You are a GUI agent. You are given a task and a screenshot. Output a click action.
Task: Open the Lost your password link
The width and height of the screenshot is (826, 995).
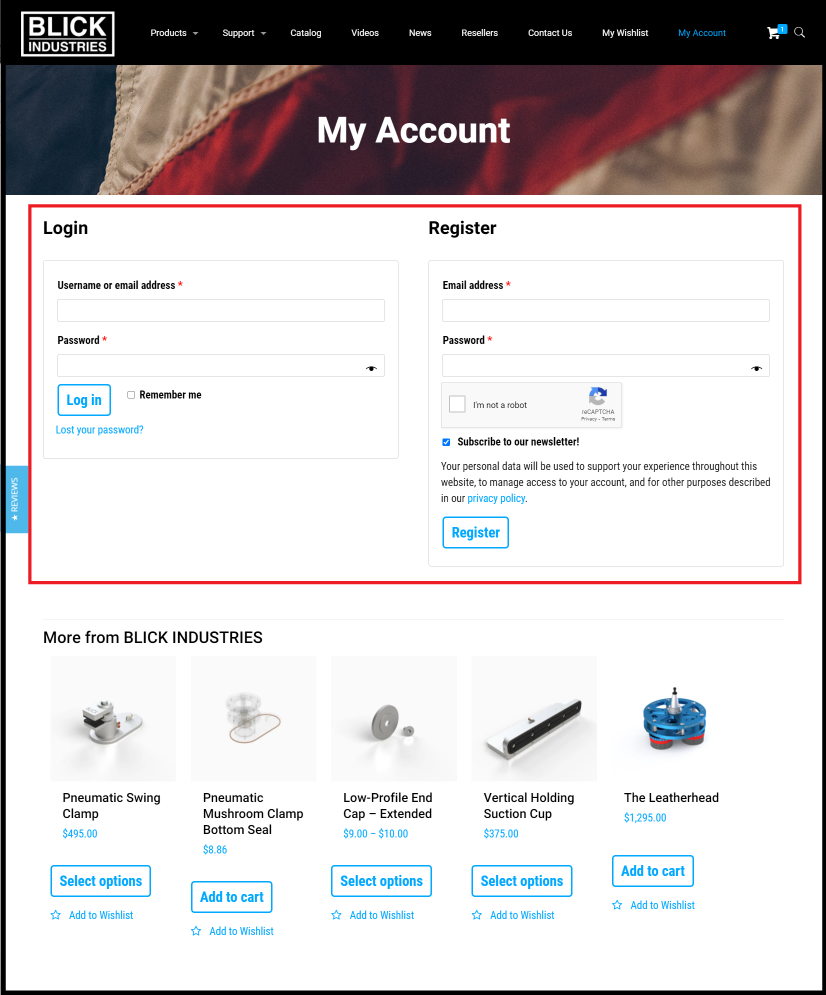[x=100, y=430]
